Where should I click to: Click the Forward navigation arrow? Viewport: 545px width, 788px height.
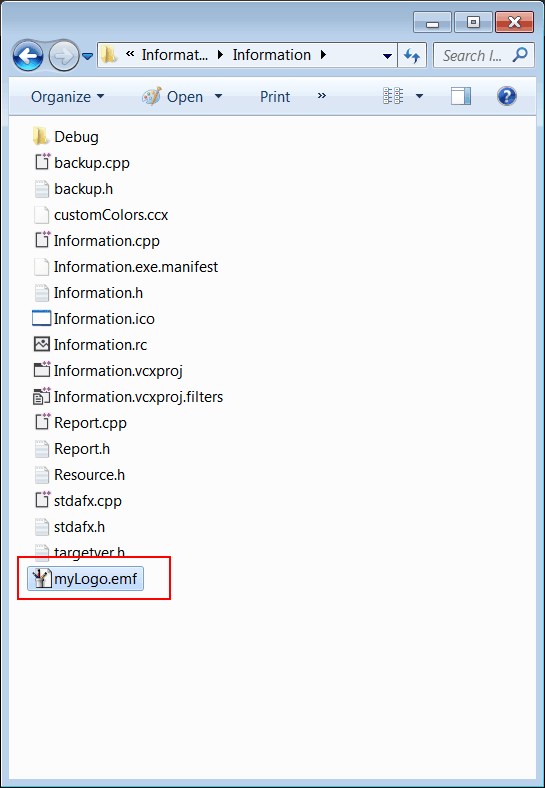pyautogui.click(x=64, y=56)
